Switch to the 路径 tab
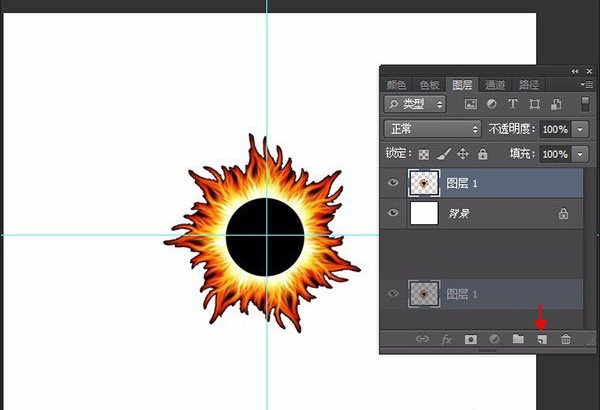Viewport: 600px width, 410px height. pyautogui.click(x=529, y=84)
